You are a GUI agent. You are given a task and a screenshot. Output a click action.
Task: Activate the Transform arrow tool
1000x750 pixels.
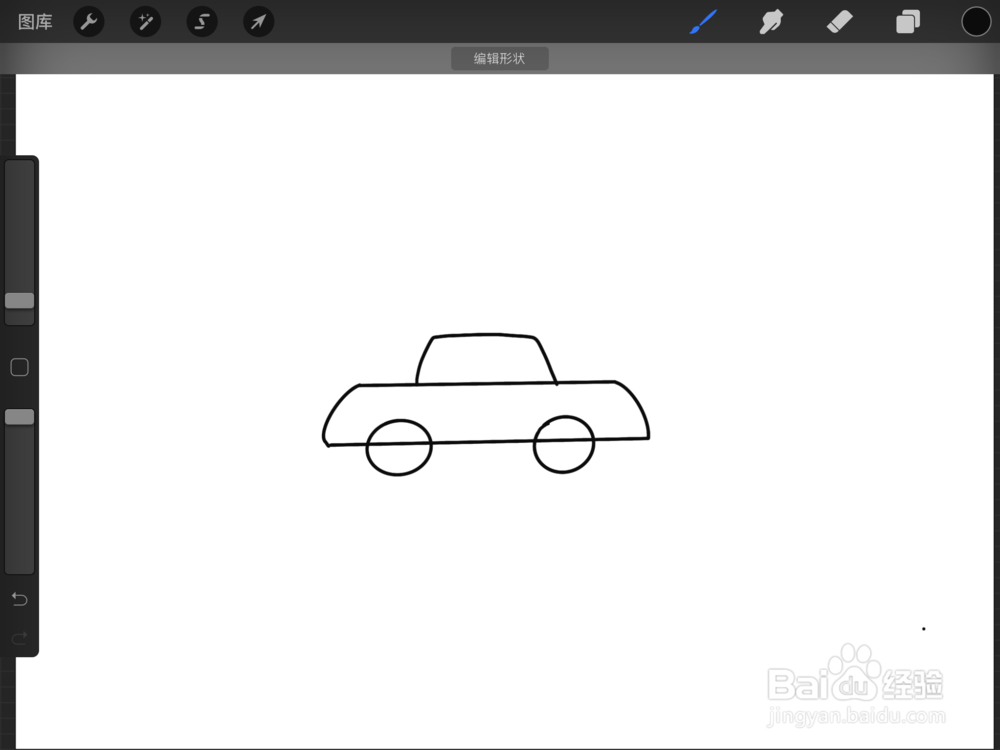point(258,22)
